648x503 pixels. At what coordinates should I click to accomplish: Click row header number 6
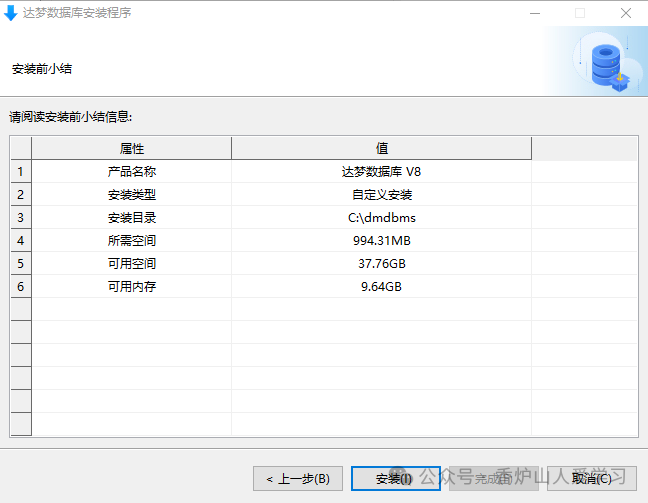[21, 286]
